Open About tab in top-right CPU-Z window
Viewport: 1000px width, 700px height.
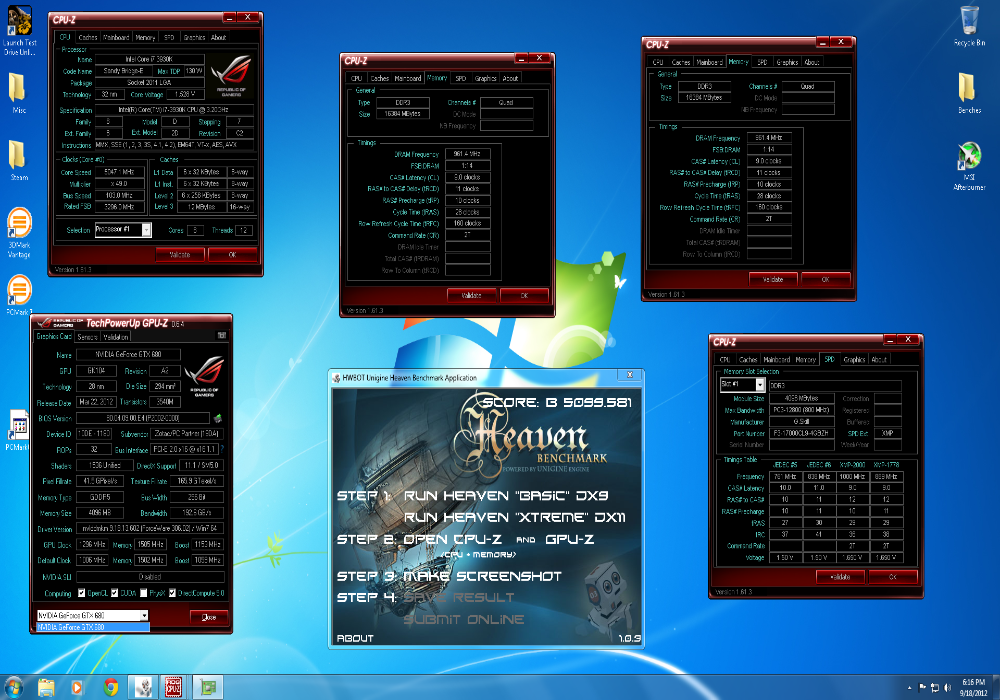pyautogui.click(x=812, y=62)
